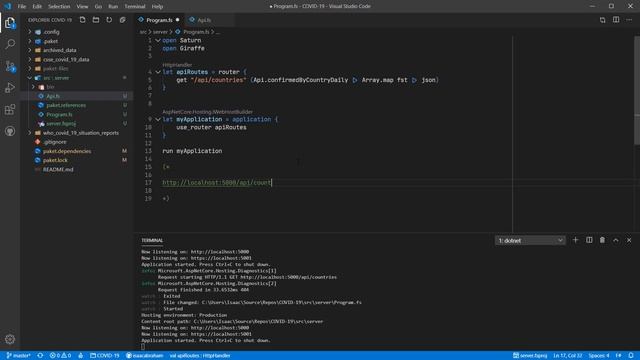The width and height of the screenshot is (640, 360).
Task: Collapse all folders in Explorer
Action: pyautogui.click(x=122, y=20)
